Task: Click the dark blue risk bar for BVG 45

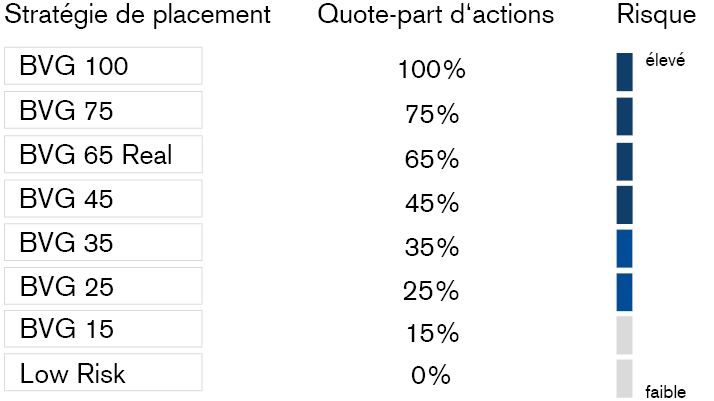Action: click(625, 204)
